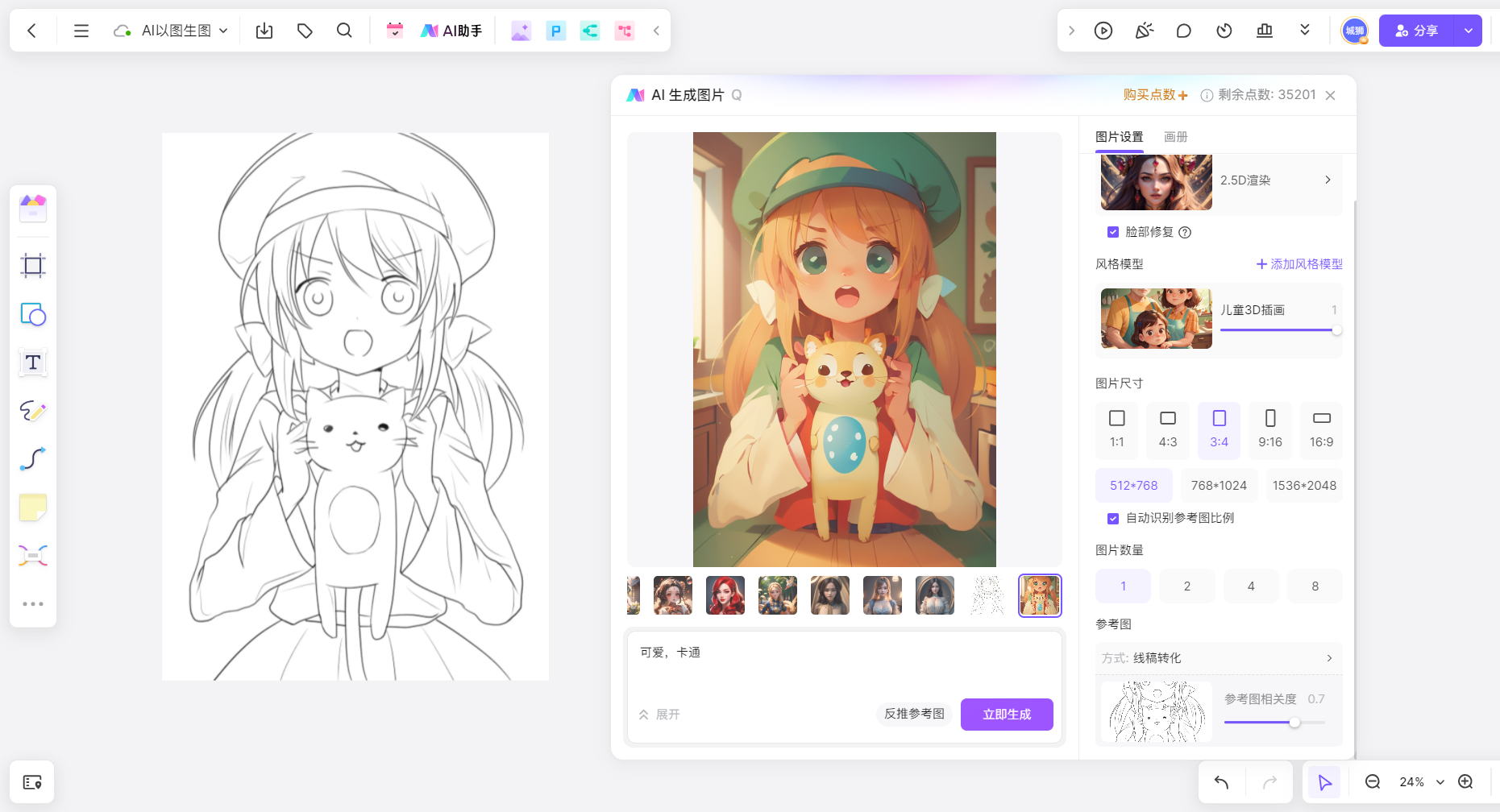Open the comment bubble icon
Viewport: 1500px width, 812px height.
[1184, 31]
